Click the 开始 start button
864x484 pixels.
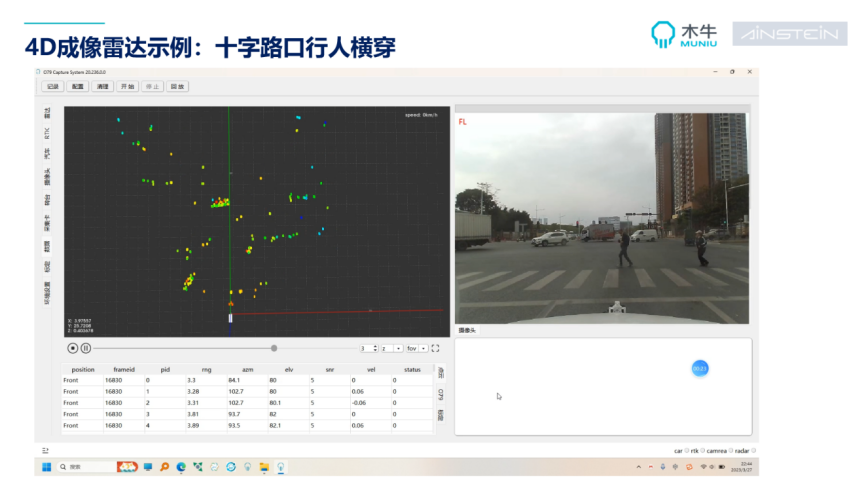(x=127, y=87)
